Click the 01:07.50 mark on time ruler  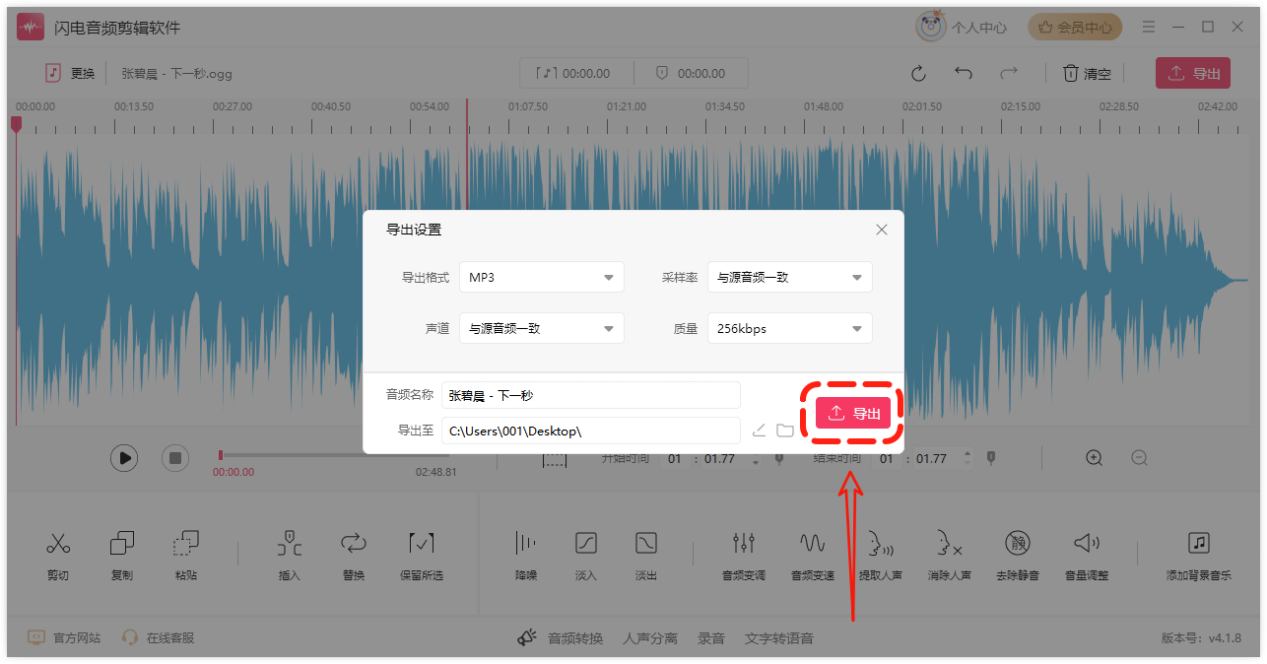coord(528,106)
